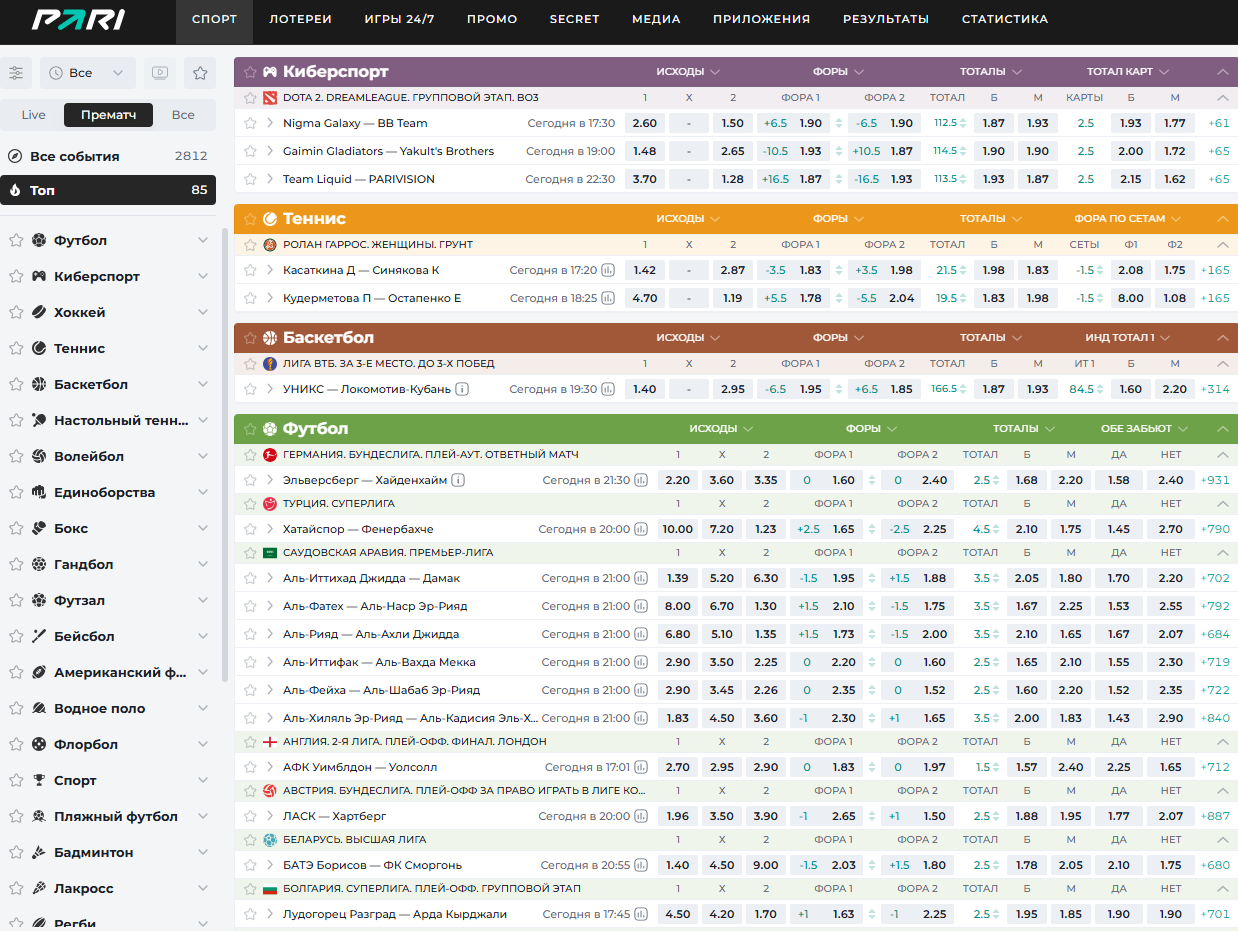Screen dimensions: 1238x931
Task: Click the Бадминтон shuttlecock icon in sidebar
Action: point(39,852)
